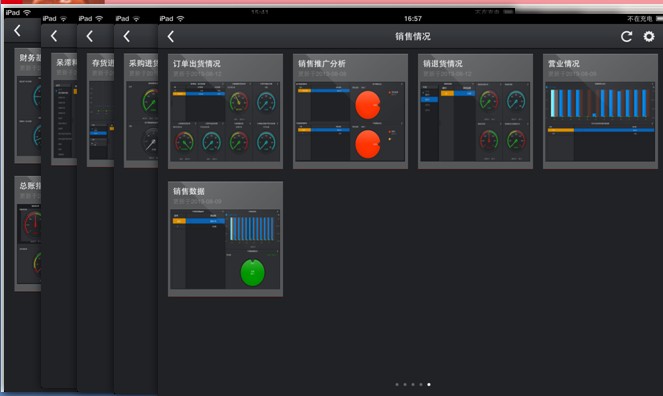Click the bar chart inside 营业情况 card
The image size is (663, 396).
coord(600,103)
